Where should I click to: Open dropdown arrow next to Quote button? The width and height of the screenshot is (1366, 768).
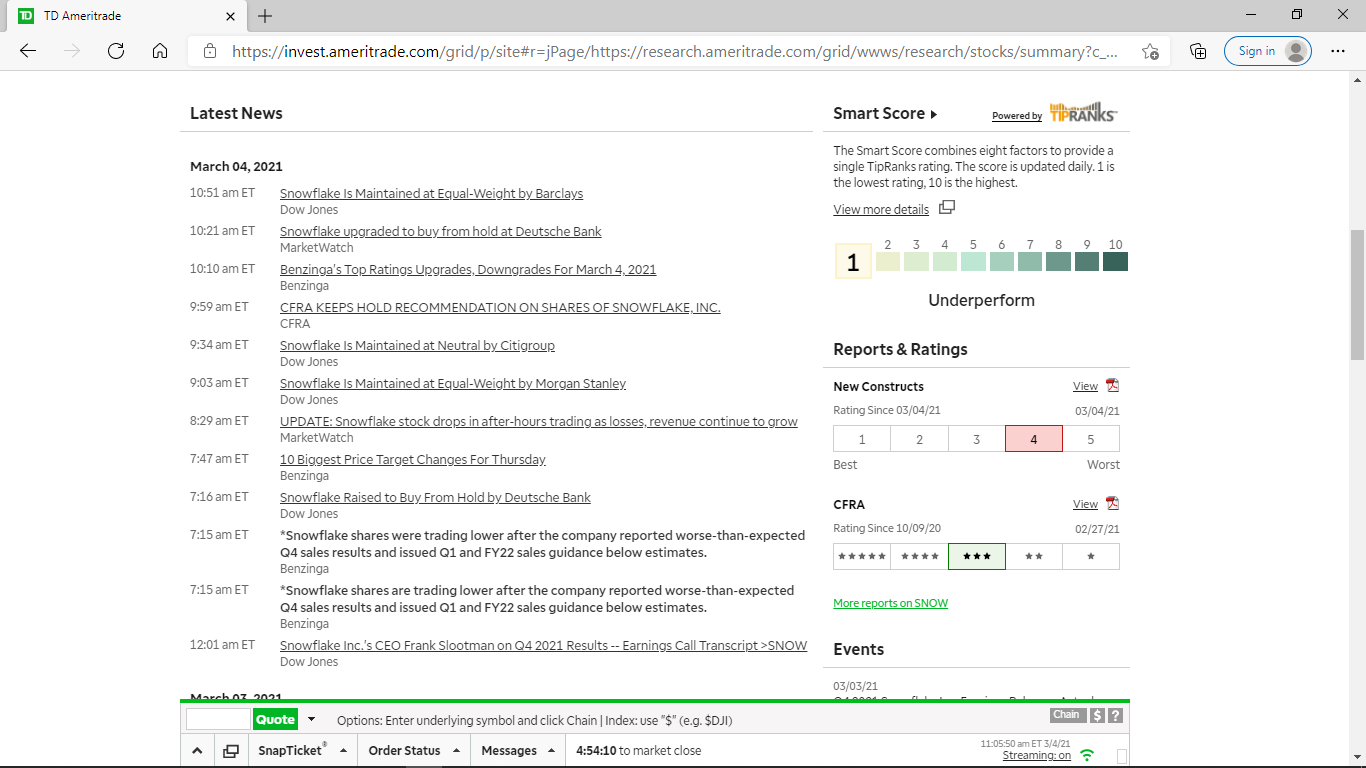click(311, 719)
